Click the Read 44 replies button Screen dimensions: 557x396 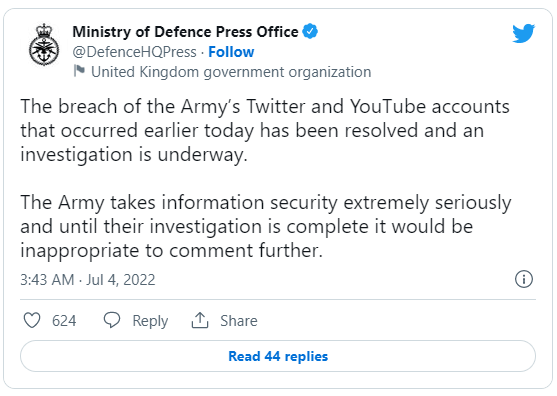[278, 356]
